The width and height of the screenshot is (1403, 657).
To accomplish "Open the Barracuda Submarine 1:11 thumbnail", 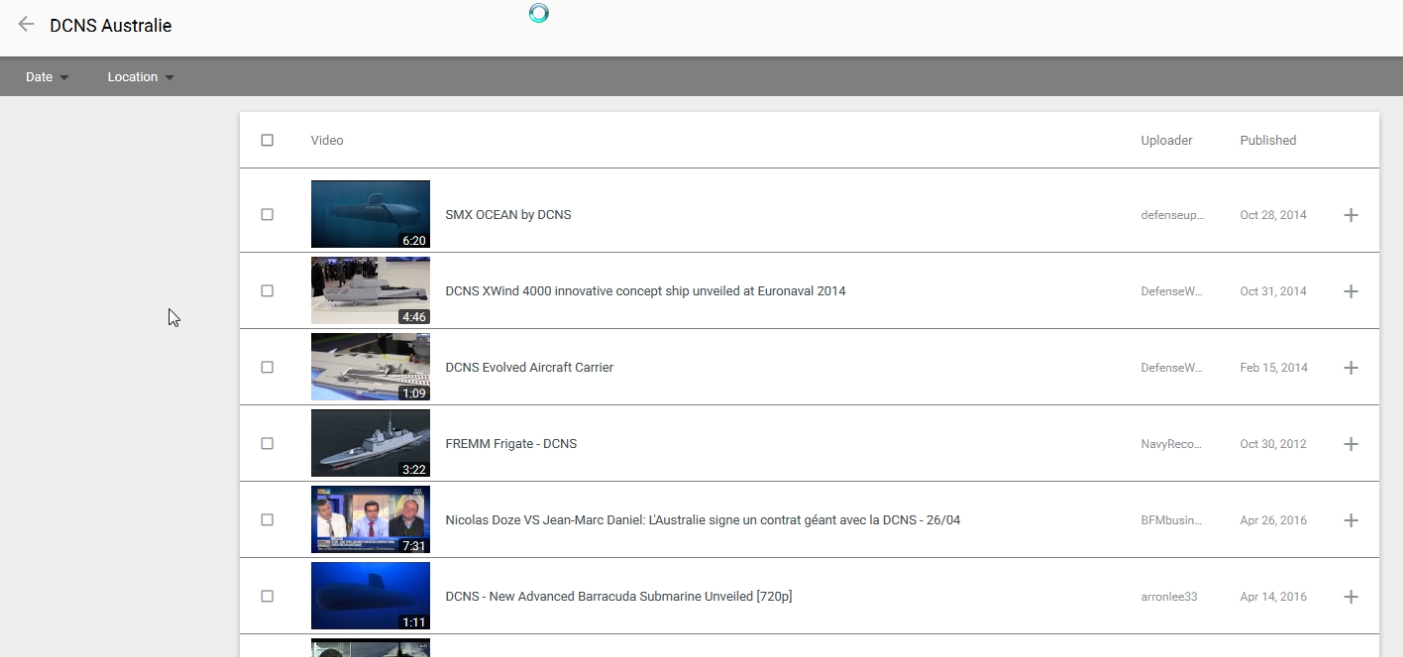I will pyautogui.click(x=370, y=596).
